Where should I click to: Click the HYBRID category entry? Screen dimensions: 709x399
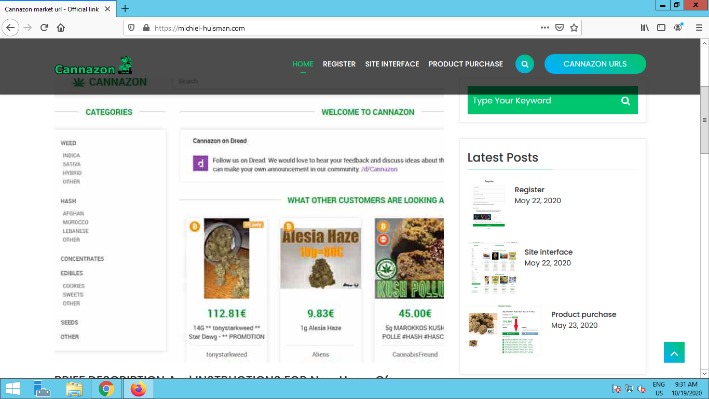pyautogui.click(x=72, y=173)
